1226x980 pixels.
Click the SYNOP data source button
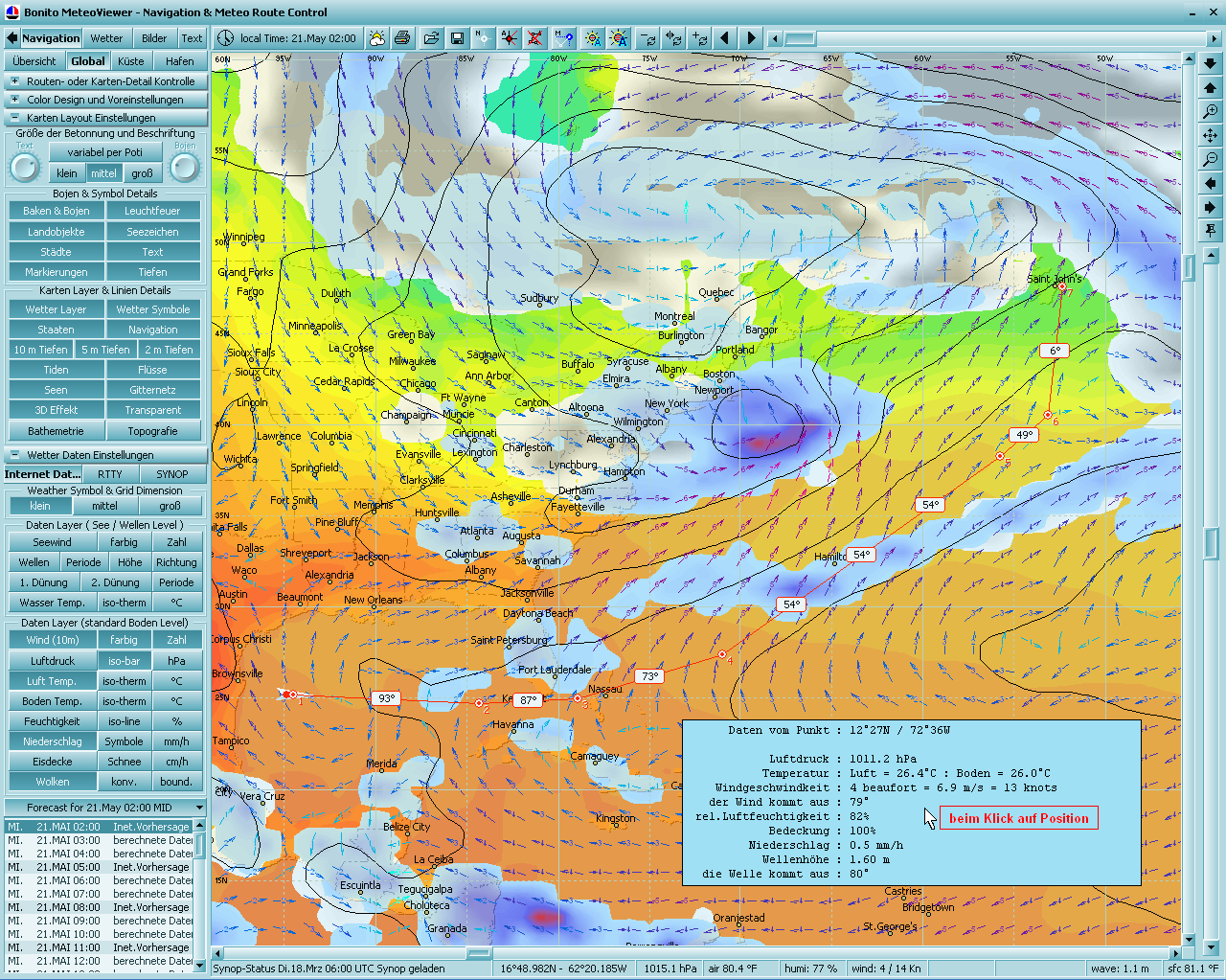pos(171,474)
